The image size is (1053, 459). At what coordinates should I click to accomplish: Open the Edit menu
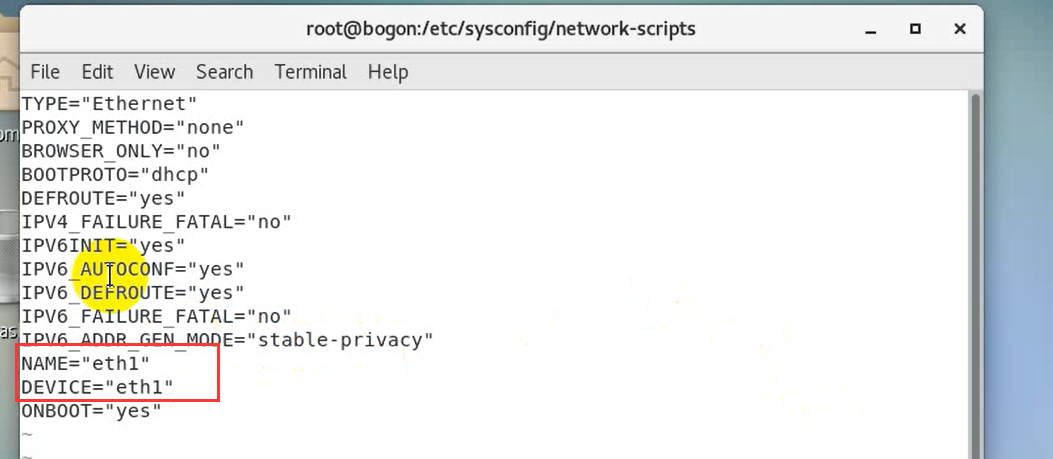97,72
